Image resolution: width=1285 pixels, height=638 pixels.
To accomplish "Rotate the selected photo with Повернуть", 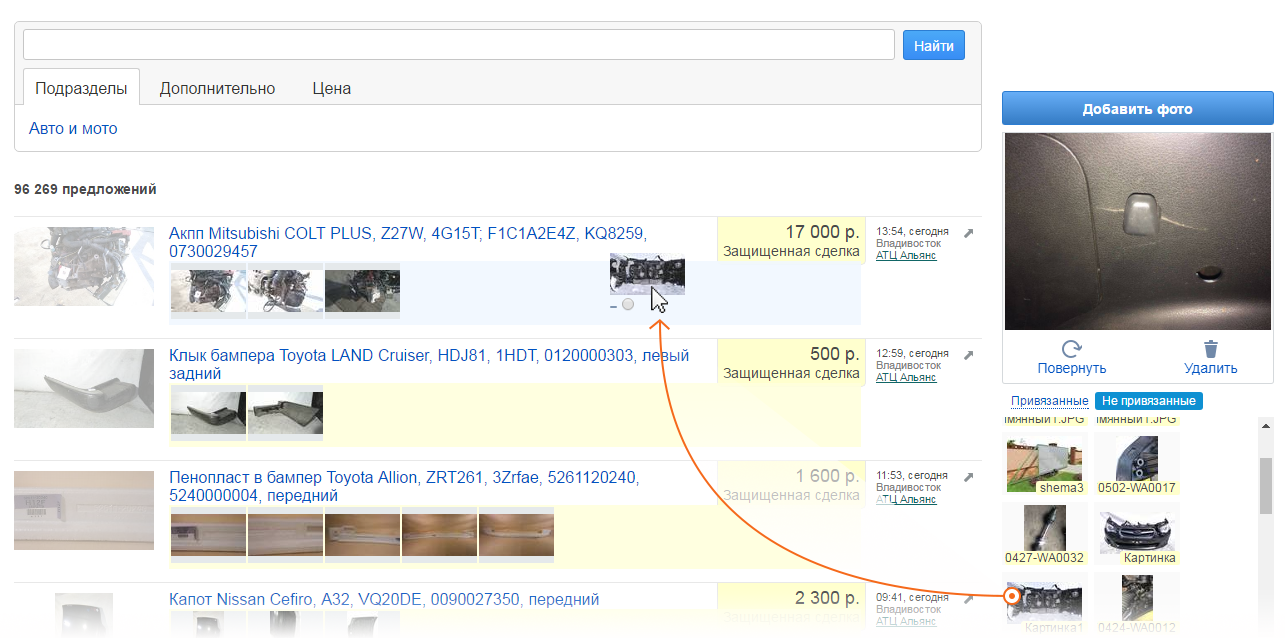I will coord(1072,358).
